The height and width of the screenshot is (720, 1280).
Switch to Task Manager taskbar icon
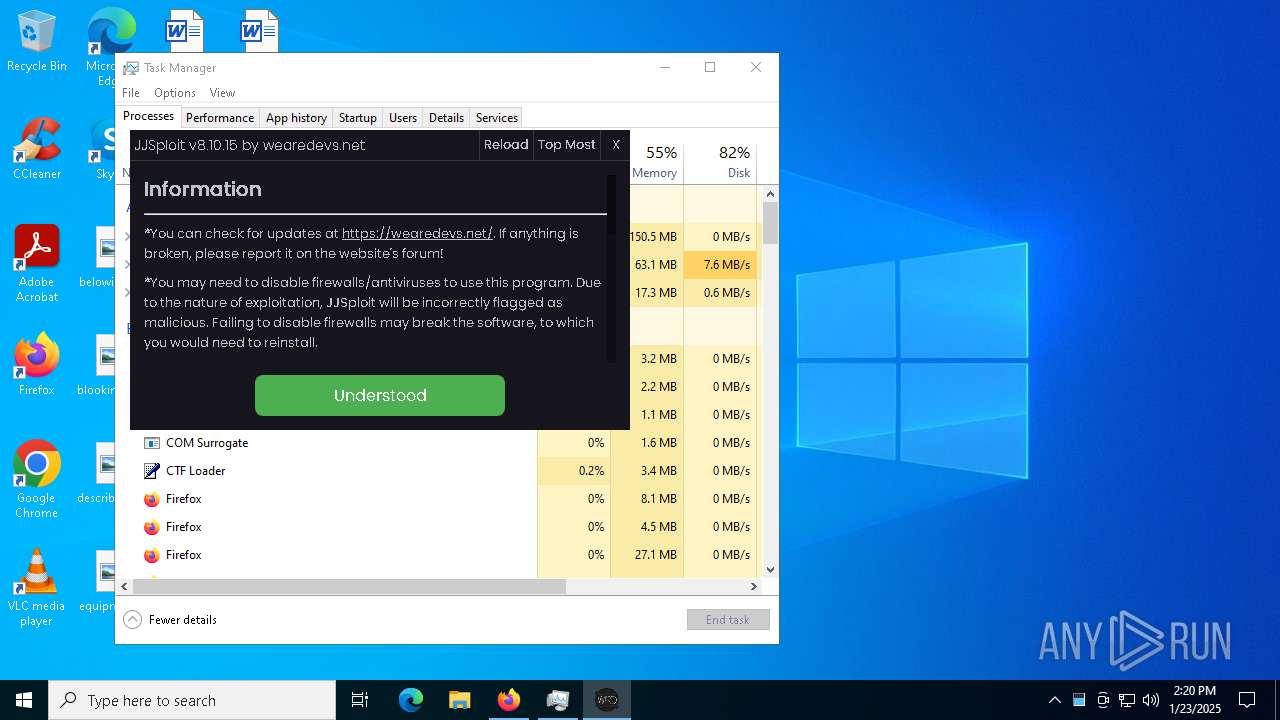(557, 700)
